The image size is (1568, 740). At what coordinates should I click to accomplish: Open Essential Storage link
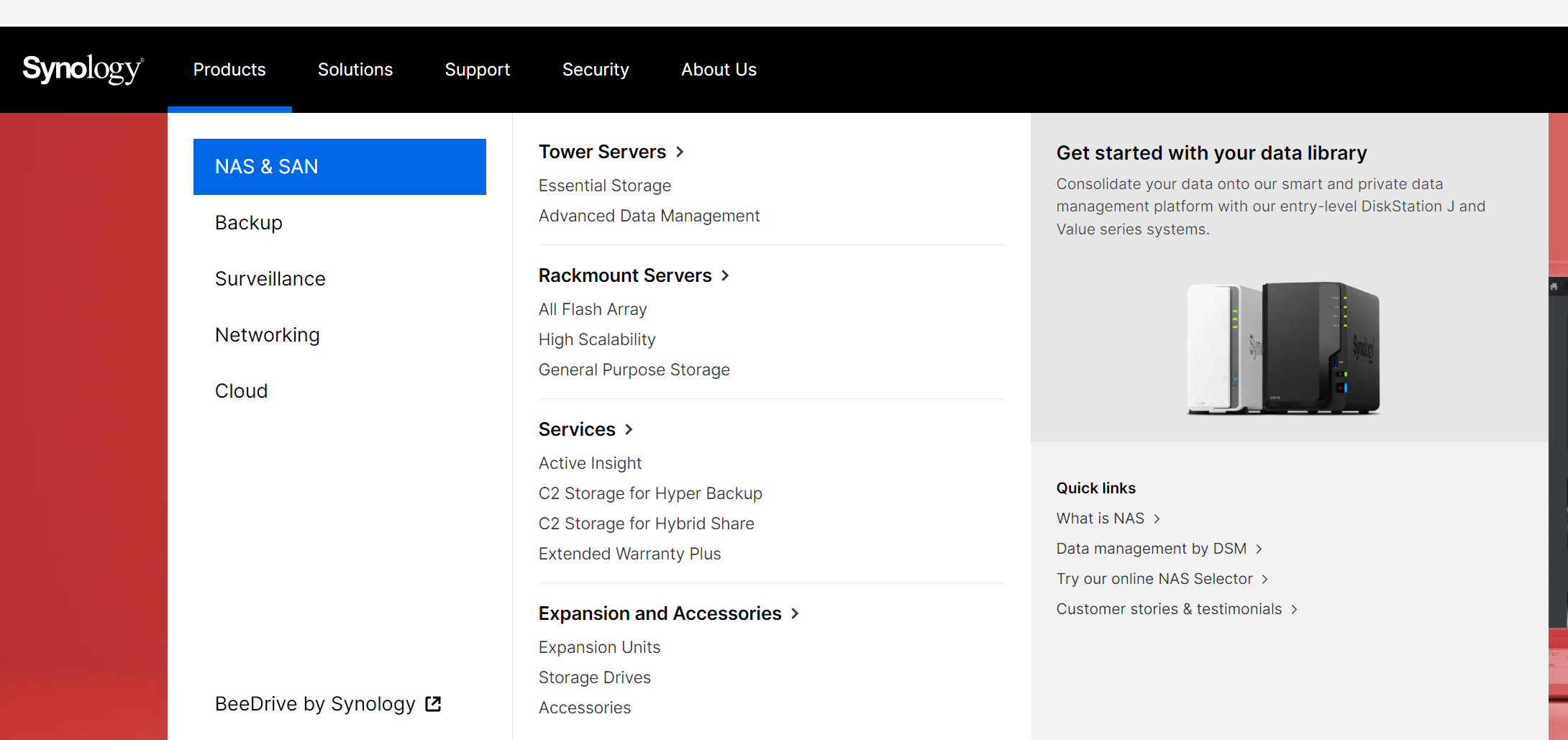point(605,186)
